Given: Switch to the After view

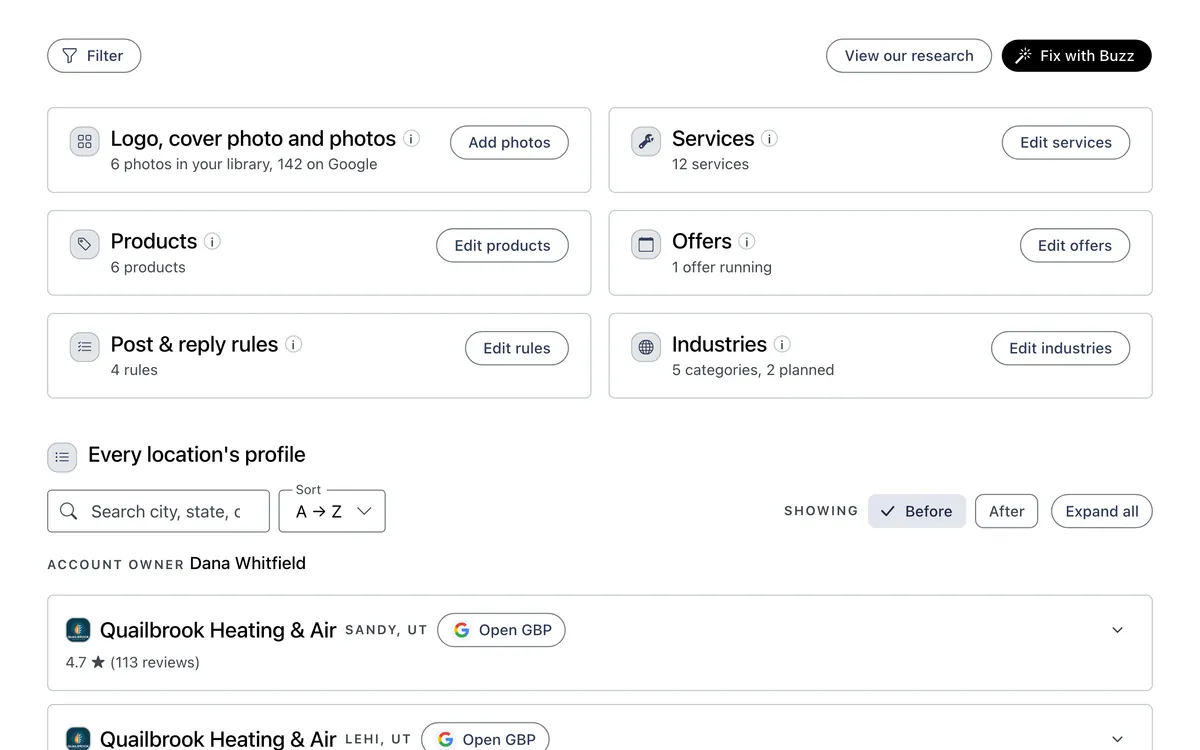Looking at the screenshot, I should [1007, 511].
